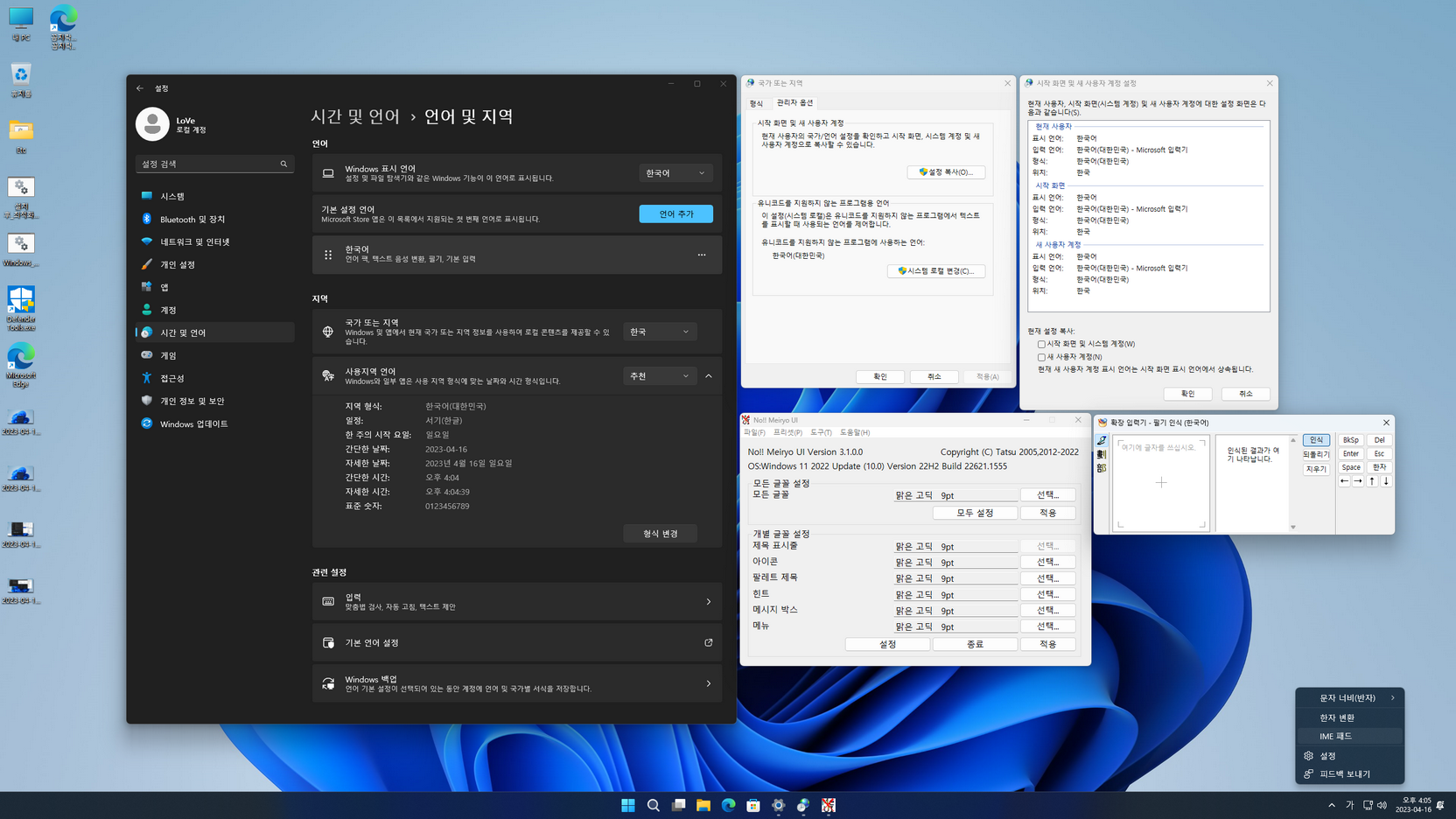Click 가 IME indicator in system tray

tap(1349, 805)
